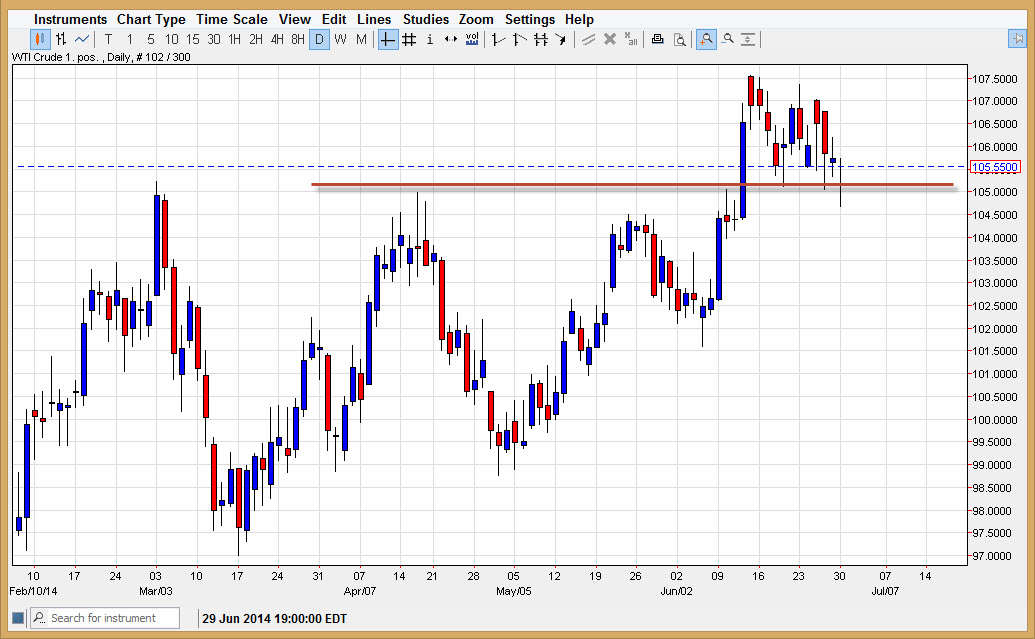The height and width of the screenshot is (639, 1035).
Task: Select the crosshair cursor tool
Action: coord(387,39)
